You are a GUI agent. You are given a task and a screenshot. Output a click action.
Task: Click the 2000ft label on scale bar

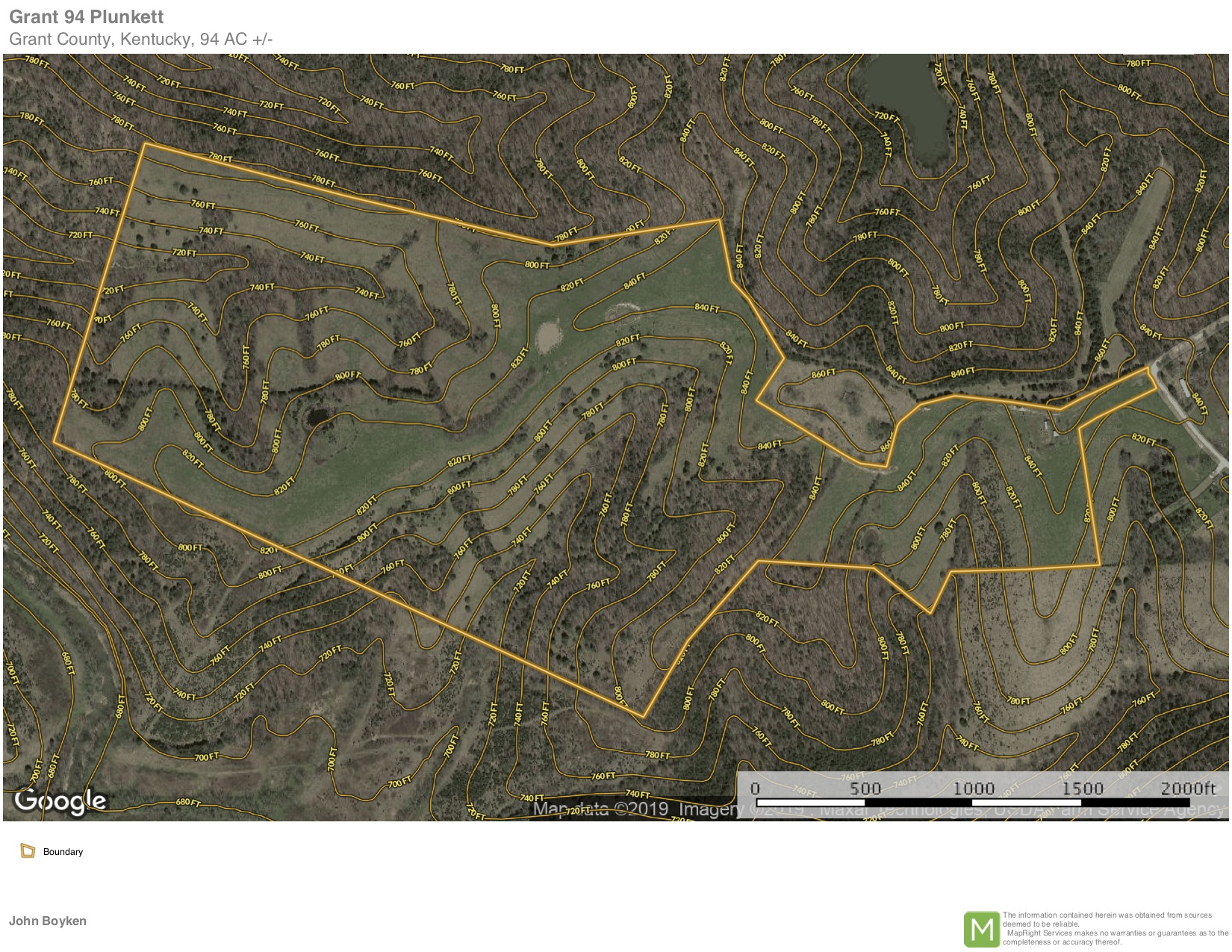[1187, 788]
